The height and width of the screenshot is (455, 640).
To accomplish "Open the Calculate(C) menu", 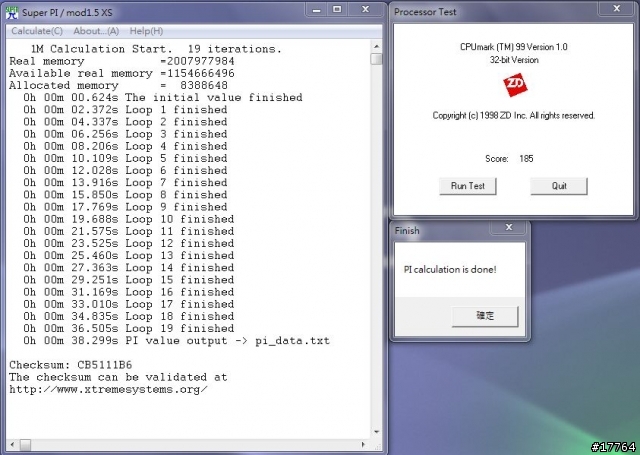I will (x=37, y=31).
